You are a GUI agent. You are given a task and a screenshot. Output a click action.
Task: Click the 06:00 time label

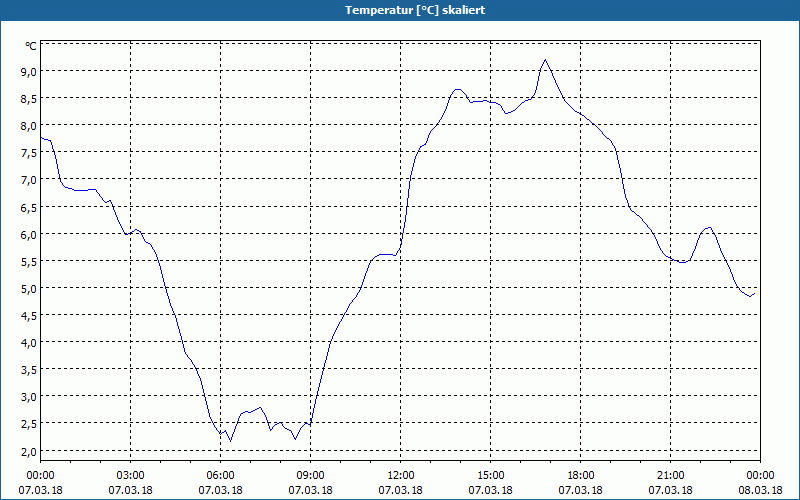220,476
